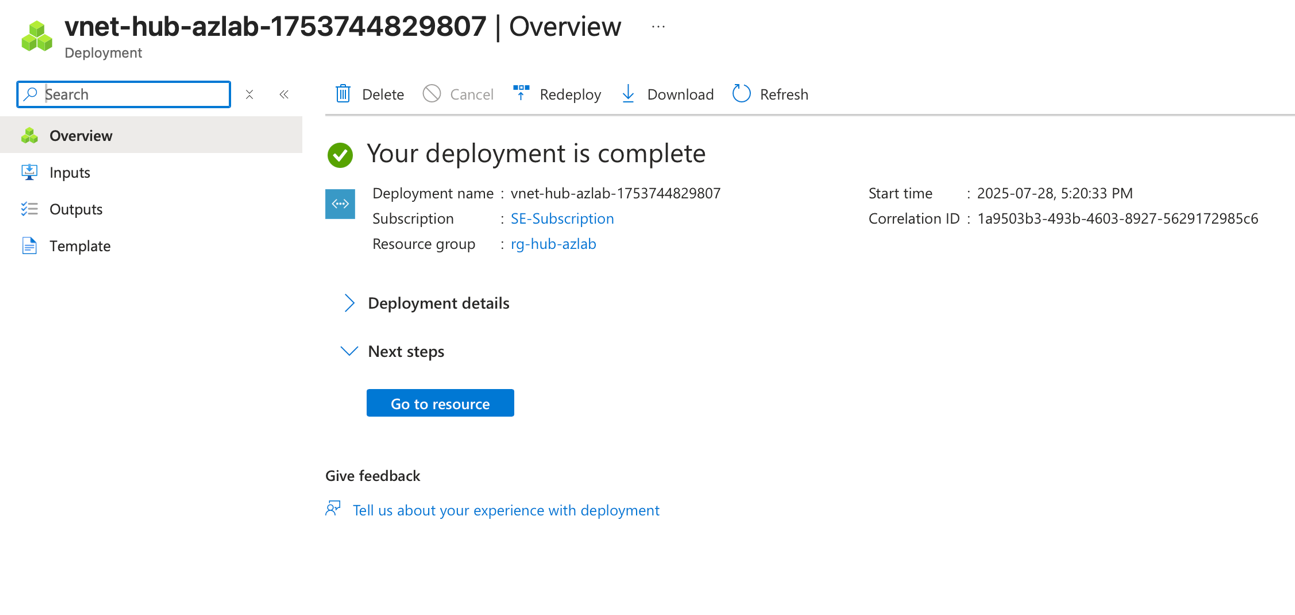The height and width of the screenshot is (615, 1295).
Task: Collapse the sidebar with double chevron
Action: point(284,94)
